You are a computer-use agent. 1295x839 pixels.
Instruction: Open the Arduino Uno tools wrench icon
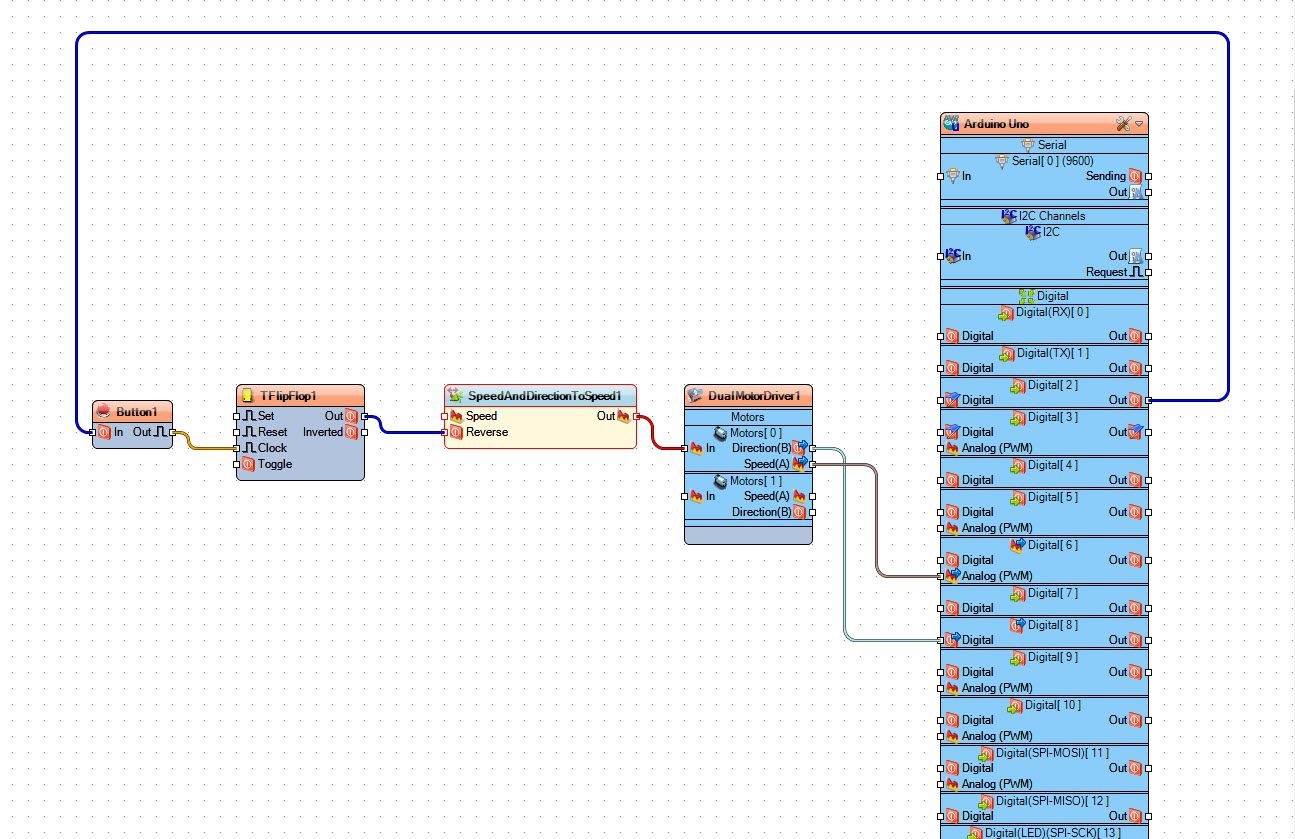(x=1123, y=124)
